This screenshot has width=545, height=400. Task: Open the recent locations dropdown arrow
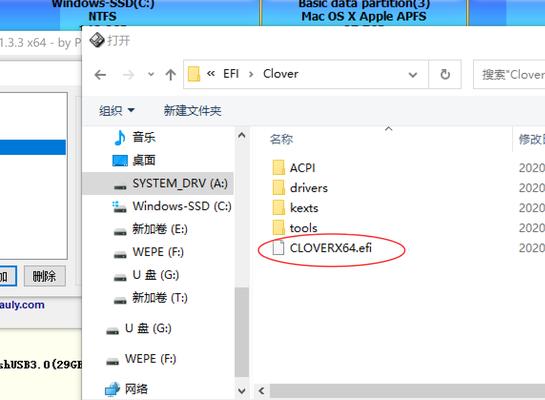point(151,74)
